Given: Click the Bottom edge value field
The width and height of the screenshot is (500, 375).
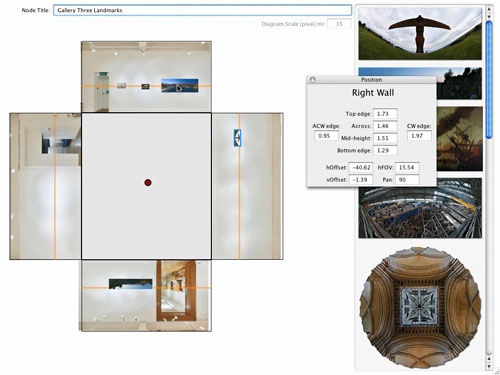Looking at the screenshot, I should click(x=385, y=150).
